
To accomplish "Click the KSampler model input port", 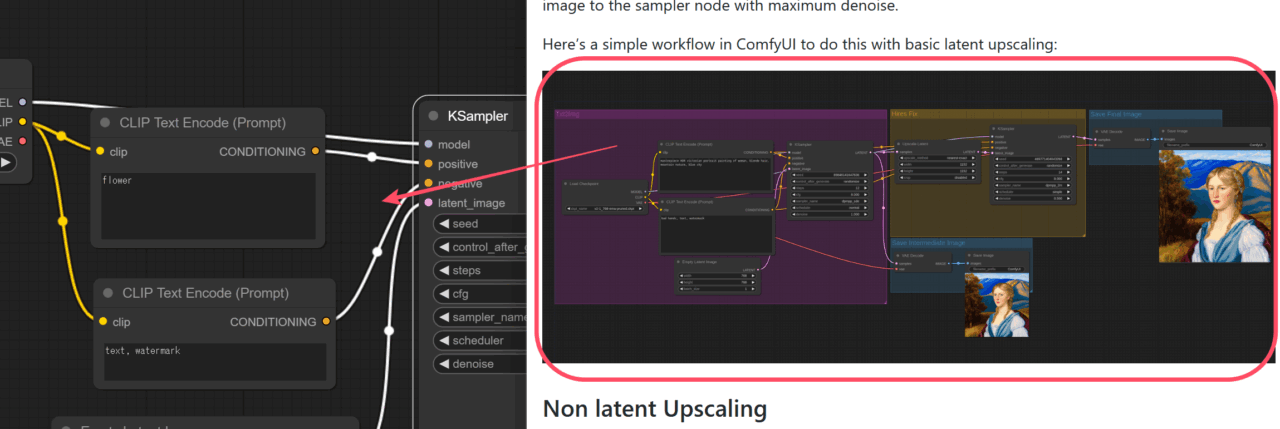I will click(429, 144).
